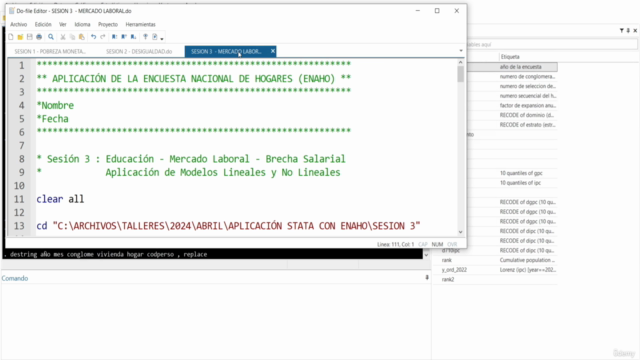Click the Comando panel pin icon
Viewport: 640px width, 360px height.
click(427, 278)
